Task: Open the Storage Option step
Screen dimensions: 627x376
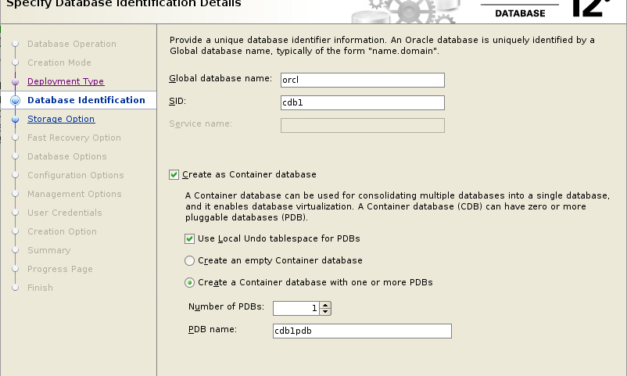Action: click(x=61, y=119)
